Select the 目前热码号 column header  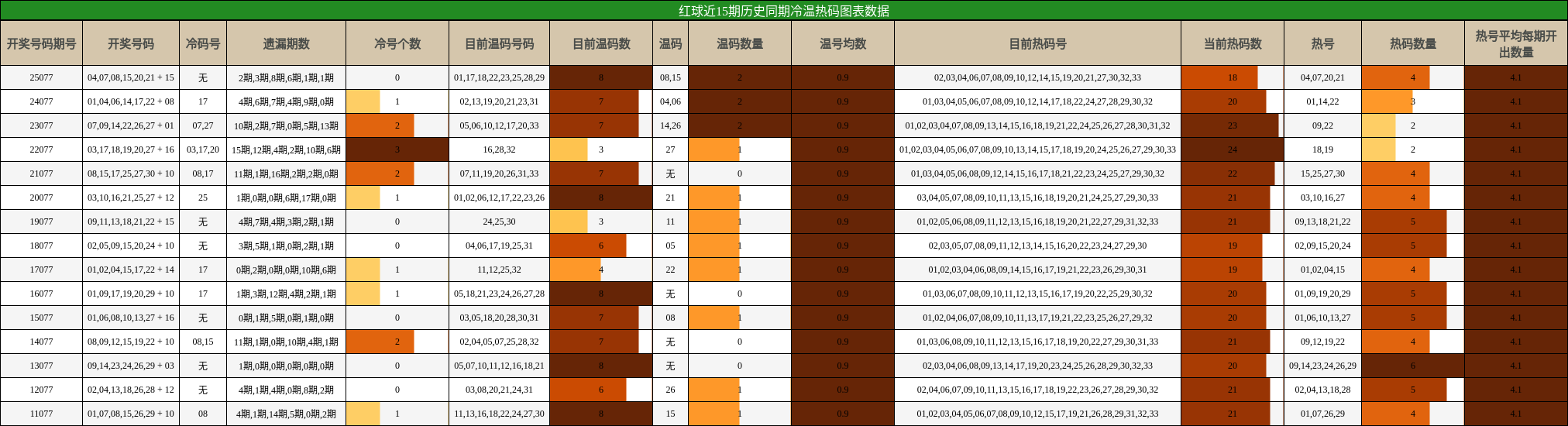[1037, 44]
